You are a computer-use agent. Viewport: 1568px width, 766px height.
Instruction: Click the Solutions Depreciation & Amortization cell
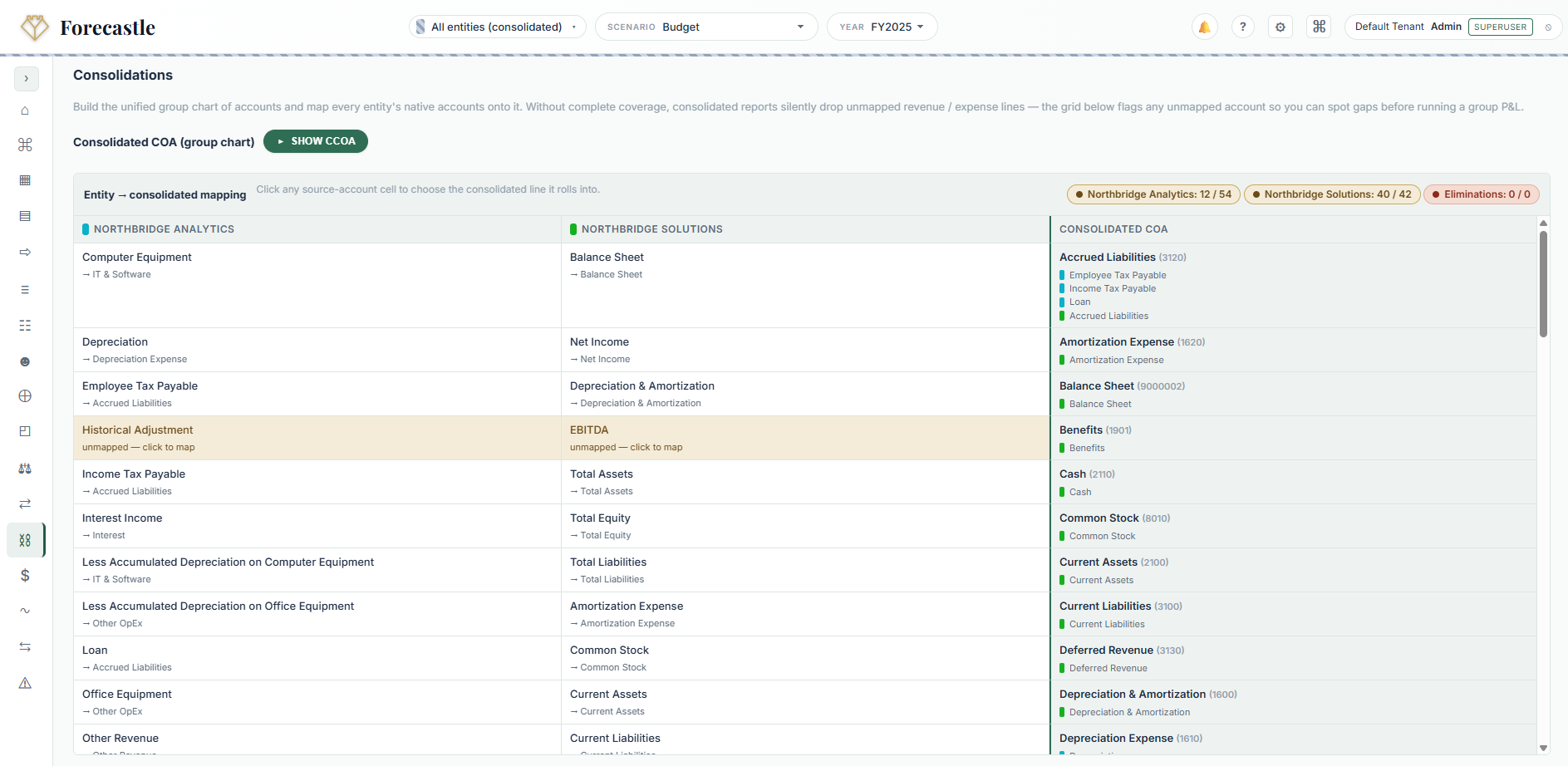coord(805,394)
